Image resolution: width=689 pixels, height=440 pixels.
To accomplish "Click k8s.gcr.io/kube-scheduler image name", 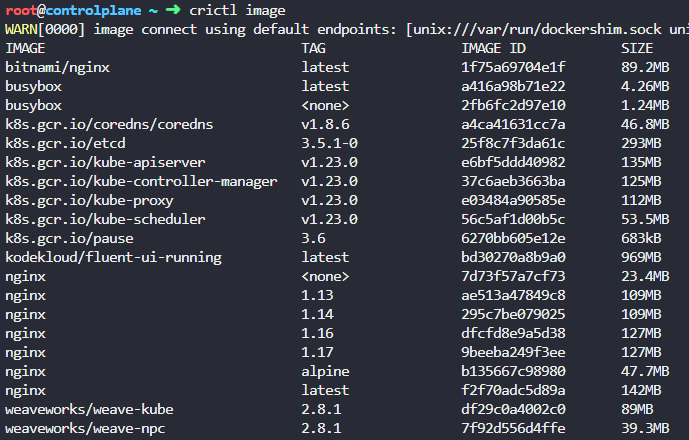I will (x=105, y=219).
